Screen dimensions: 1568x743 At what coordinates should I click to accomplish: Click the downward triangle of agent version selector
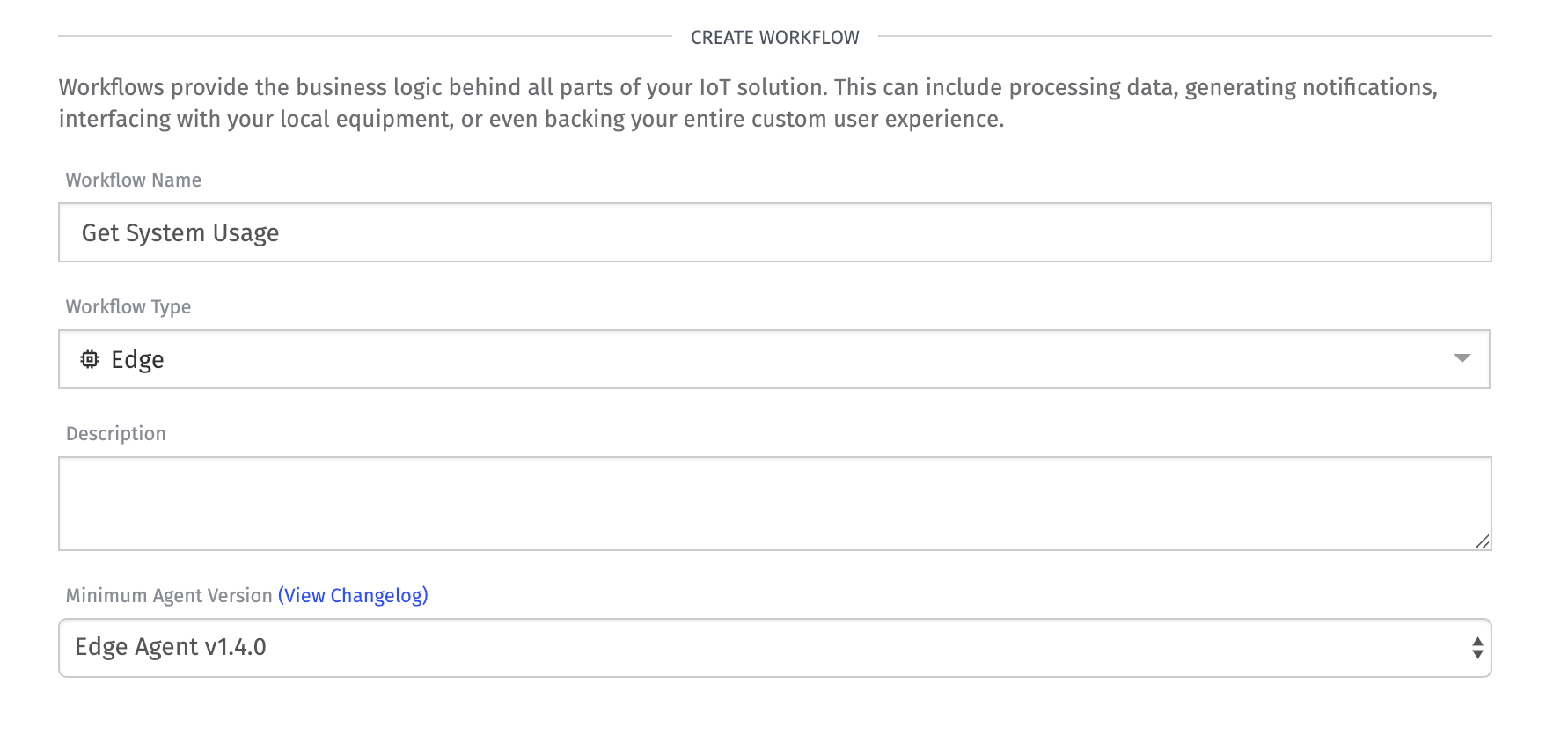tap(1477, 655)
